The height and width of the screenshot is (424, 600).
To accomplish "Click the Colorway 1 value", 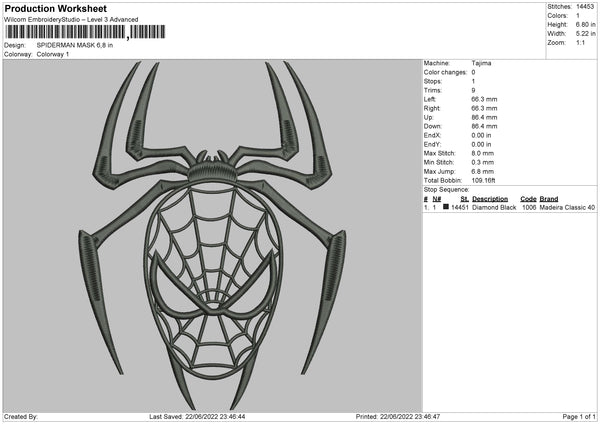I will point(53,54).
